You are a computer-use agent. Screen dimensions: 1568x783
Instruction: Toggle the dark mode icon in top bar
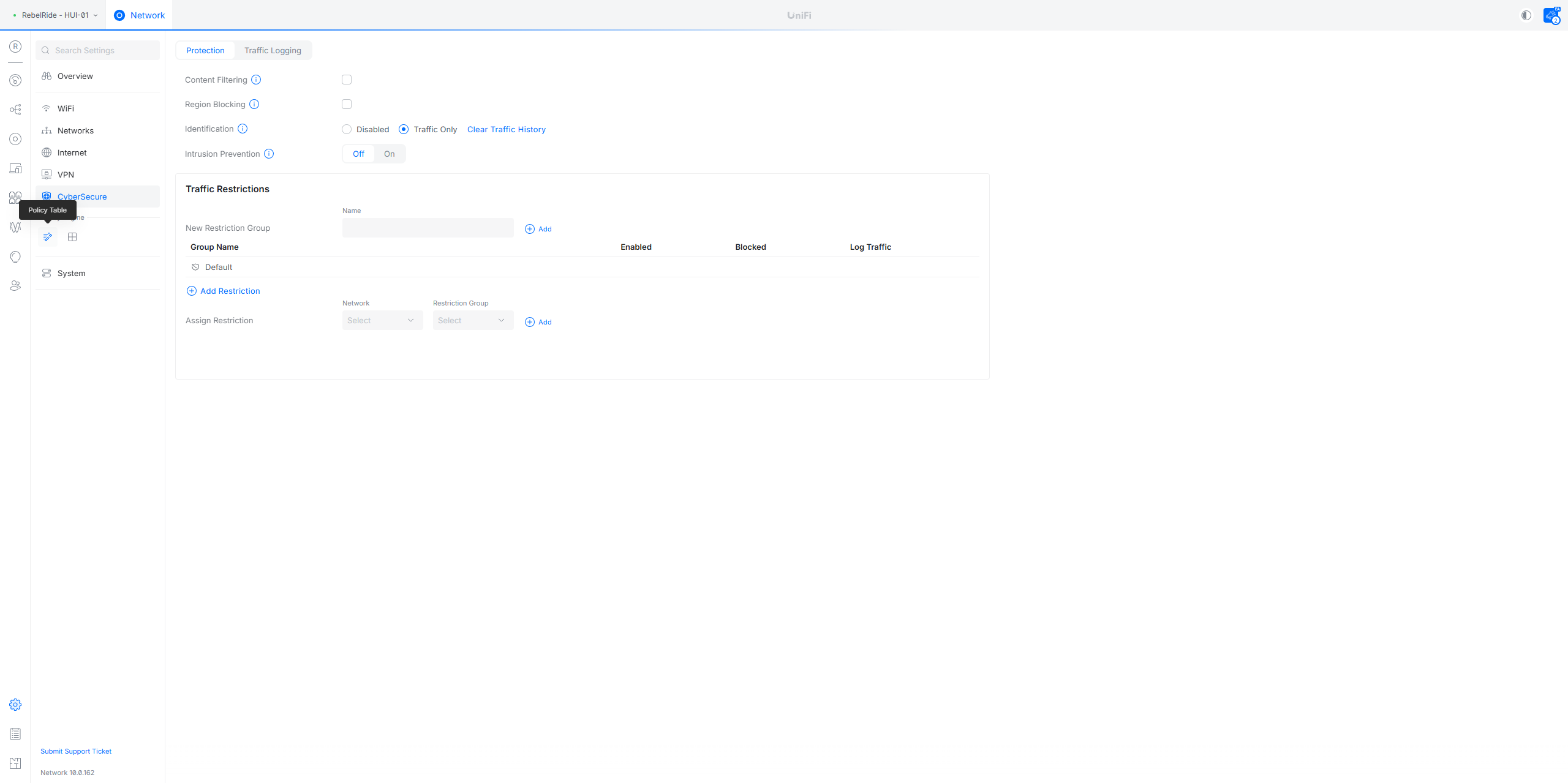click(x=1526, y=15)
